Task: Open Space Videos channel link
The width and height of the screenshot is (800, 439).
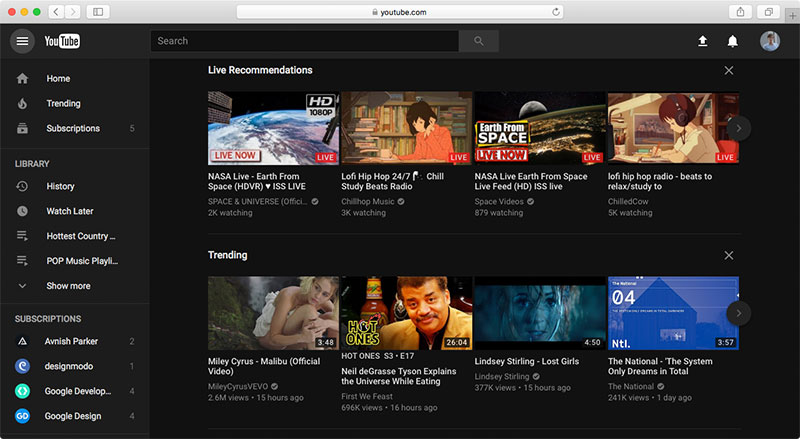Action: [499, 202]
